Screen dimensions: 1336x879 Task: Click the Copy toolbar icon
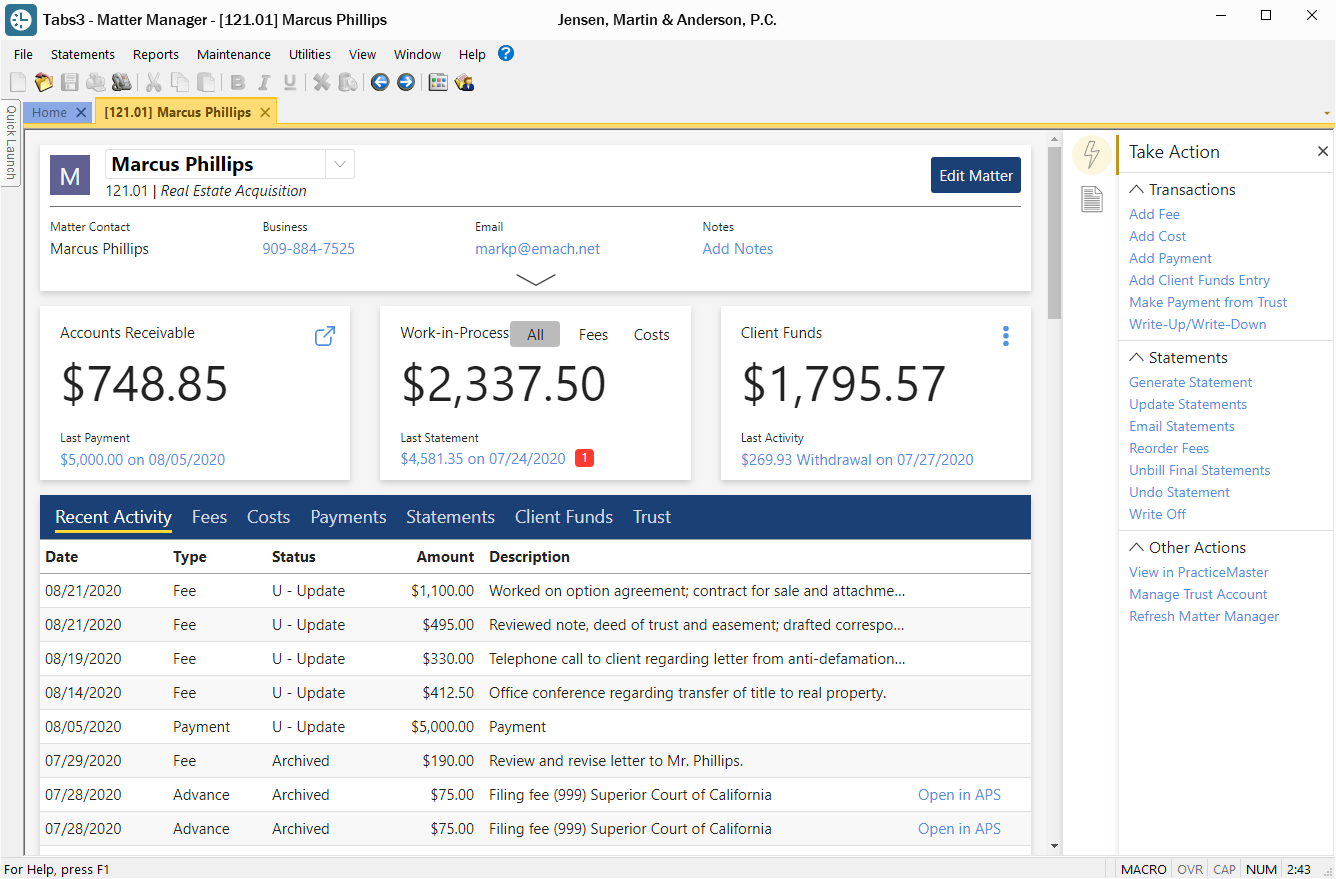click(179, 82)
